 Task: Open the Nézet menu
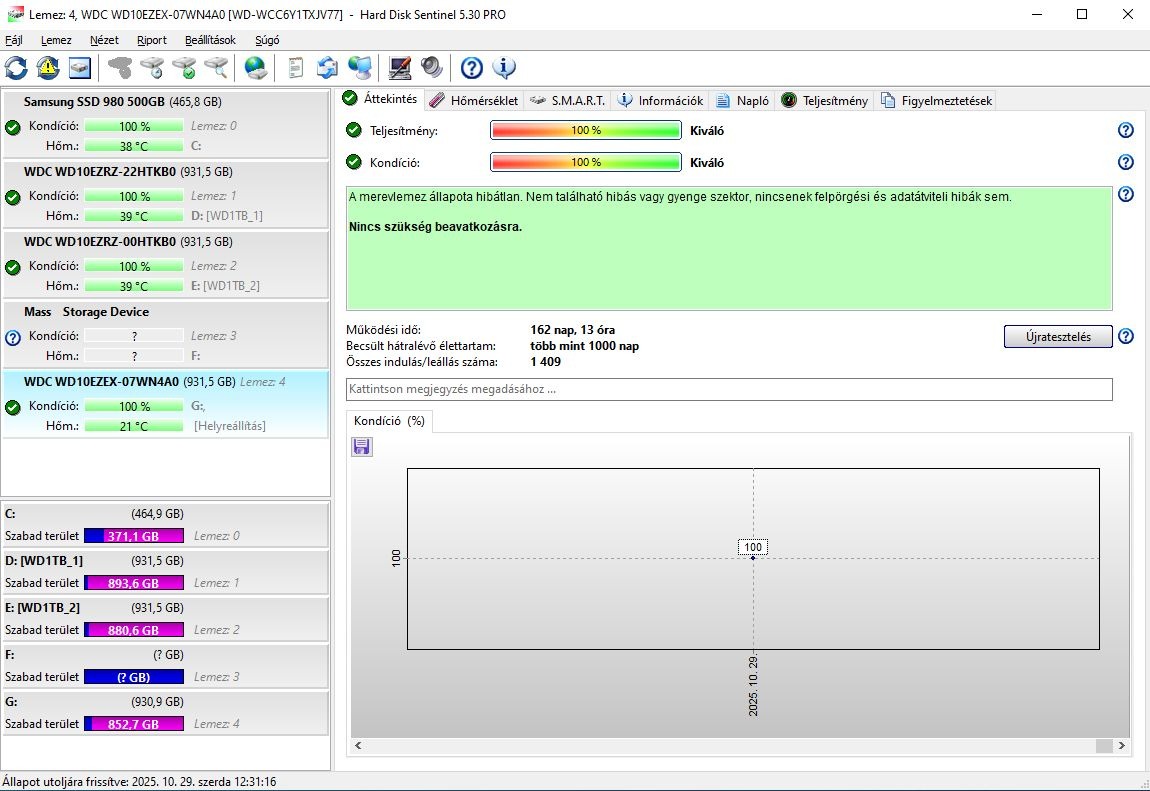(104, 40)
